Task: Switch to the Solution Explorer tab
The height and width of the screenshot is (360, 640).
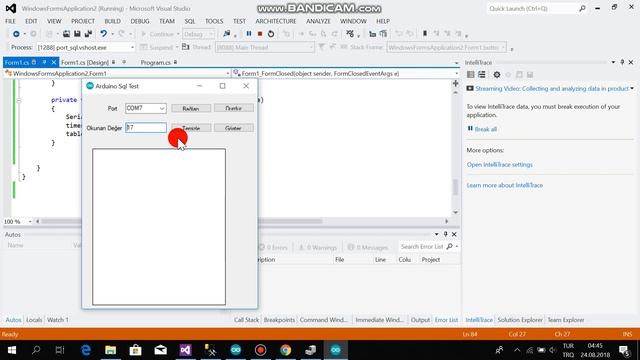Action: (520, 320)
